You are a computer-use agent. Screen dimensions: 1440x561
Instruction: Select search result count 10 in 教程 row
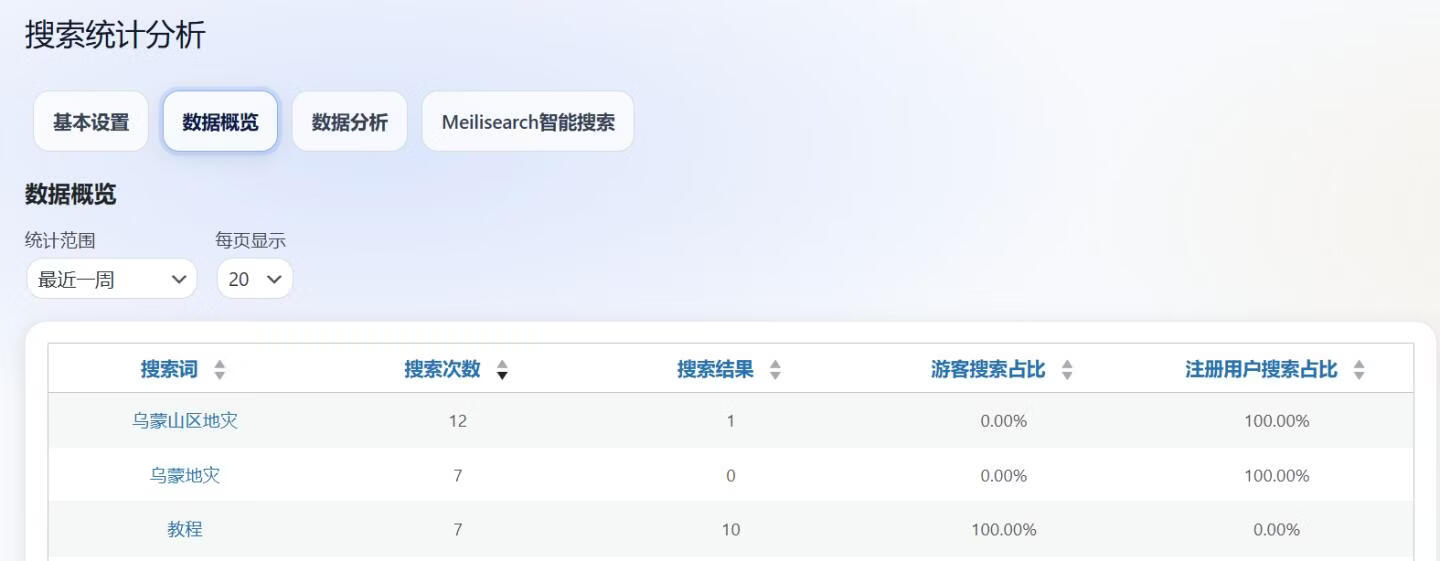[731, 530]
